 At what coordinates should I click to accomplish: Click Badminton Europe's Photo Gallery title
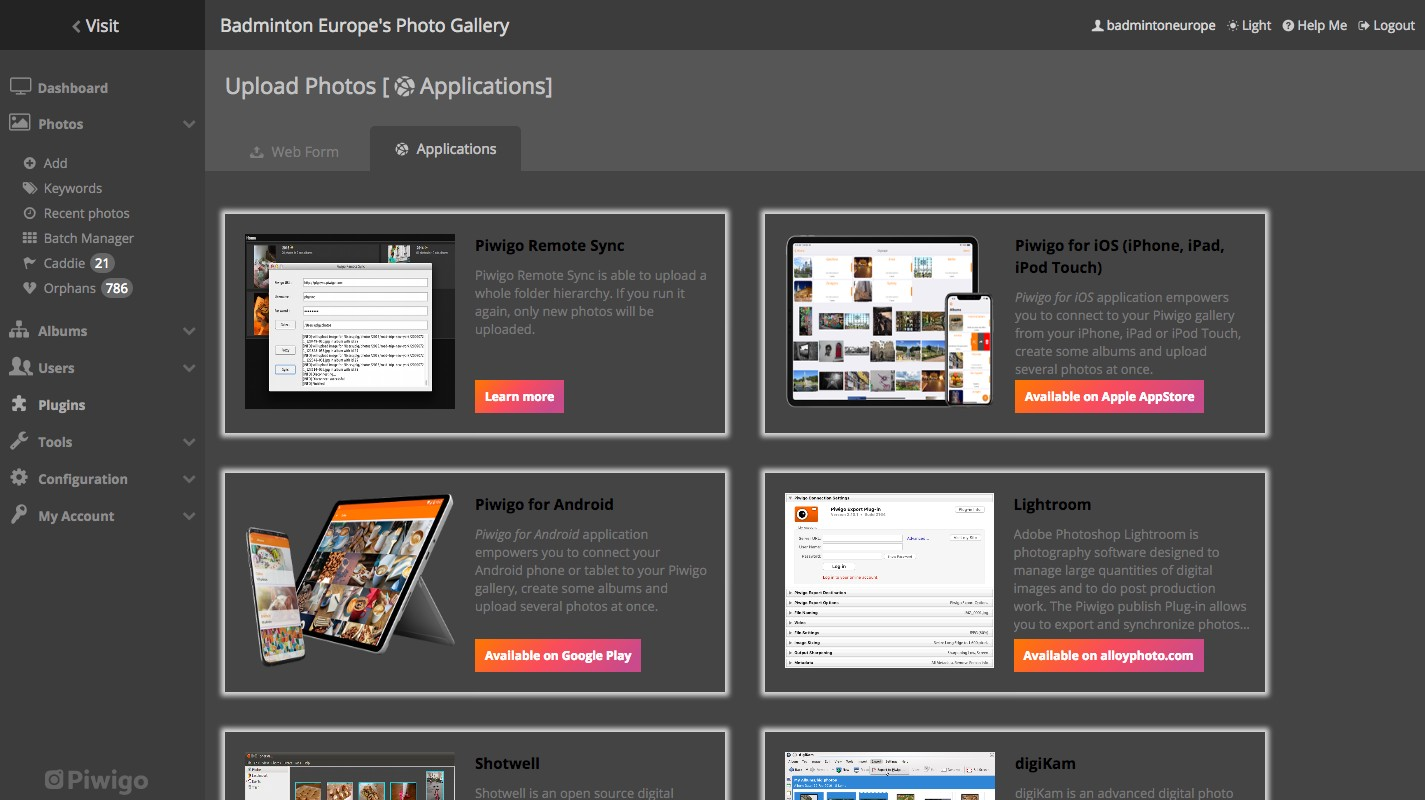tap(364, 25)
